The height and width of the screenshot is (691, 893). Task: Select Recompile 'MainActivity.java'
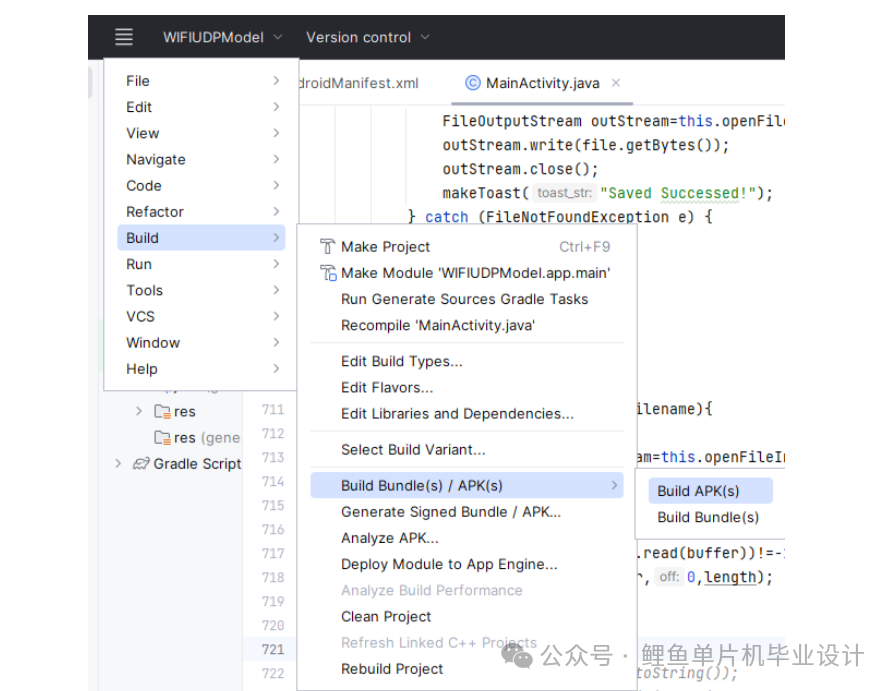pos(467,325)
